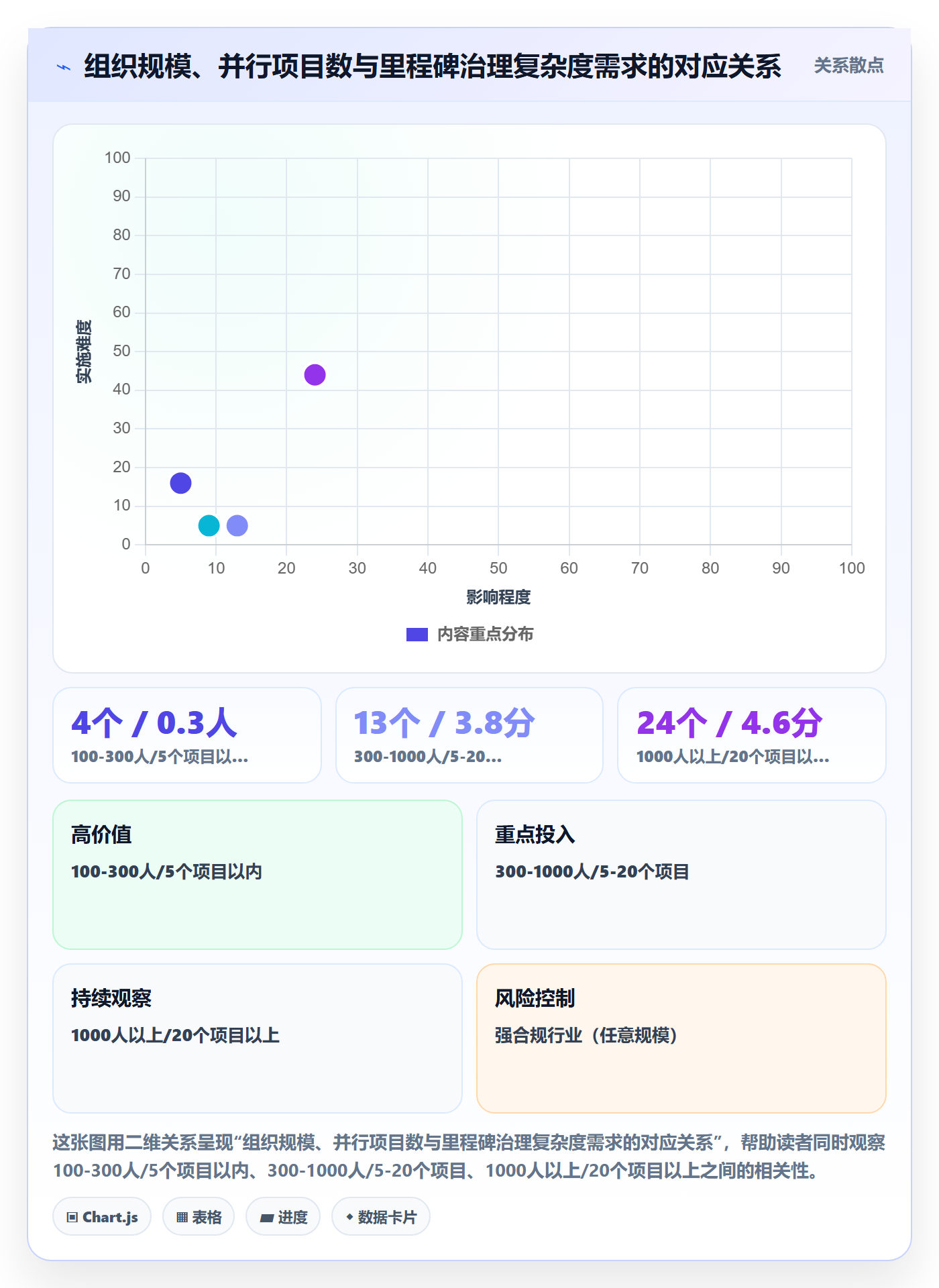
Task: Click the 表格 tag chip
Action: click(x=199, y=1217)
